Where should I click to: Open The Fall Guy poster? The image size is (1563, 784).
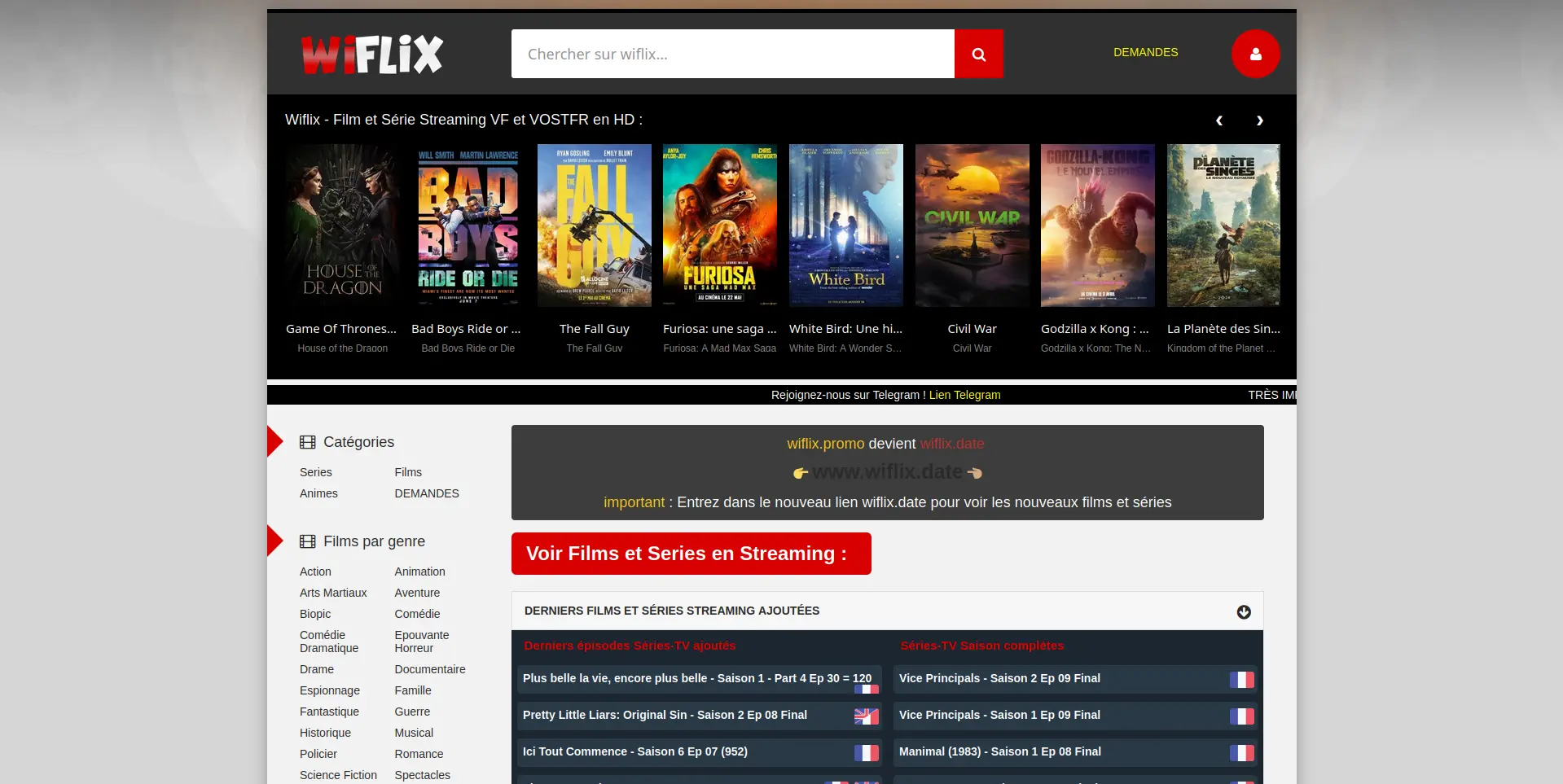coord(595,226)
